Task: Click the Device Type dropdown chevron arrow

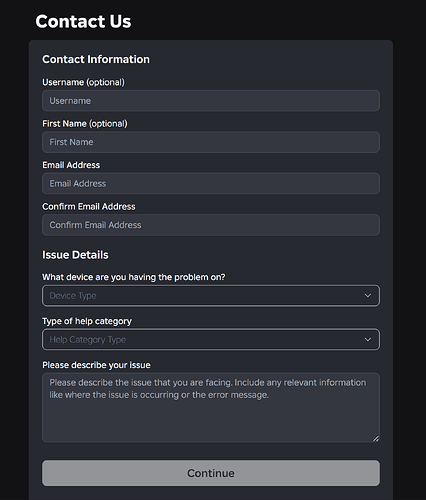Action: [368, 296]
